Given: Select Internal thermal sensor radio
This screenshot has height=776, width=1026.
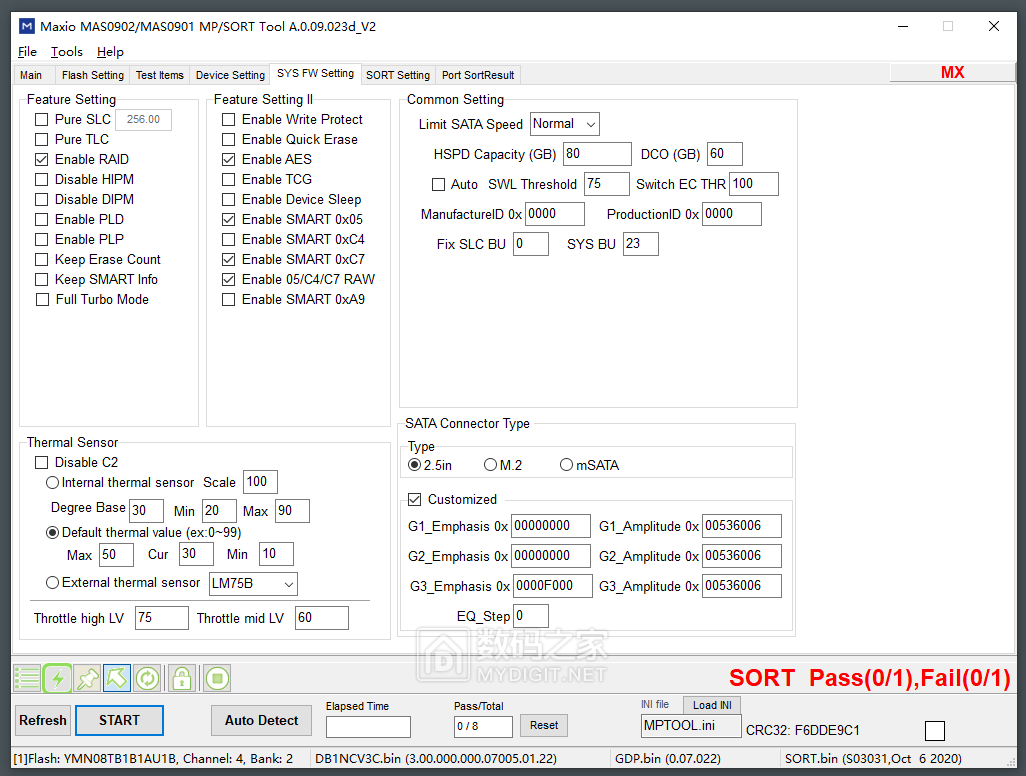Looking at the screenshot, I should click(x=52, y=482).
